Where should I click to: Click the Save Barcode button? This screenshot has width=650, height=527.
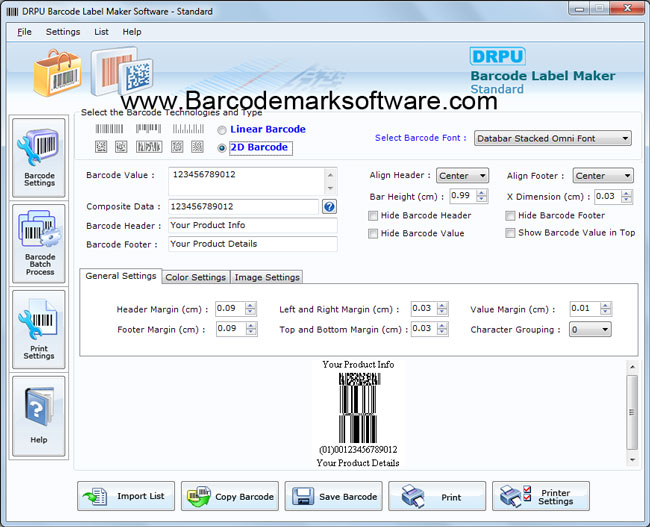point(333,496)
